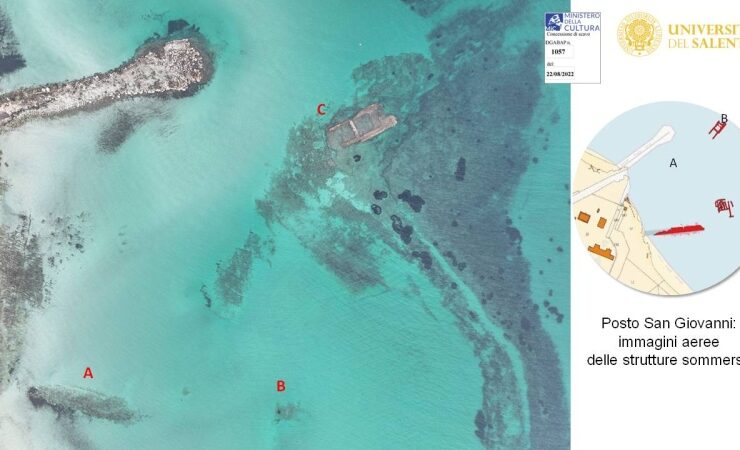Click the Ministero della Cultura logo icon
Screen dimensions: 740x450
pos(553,21)
